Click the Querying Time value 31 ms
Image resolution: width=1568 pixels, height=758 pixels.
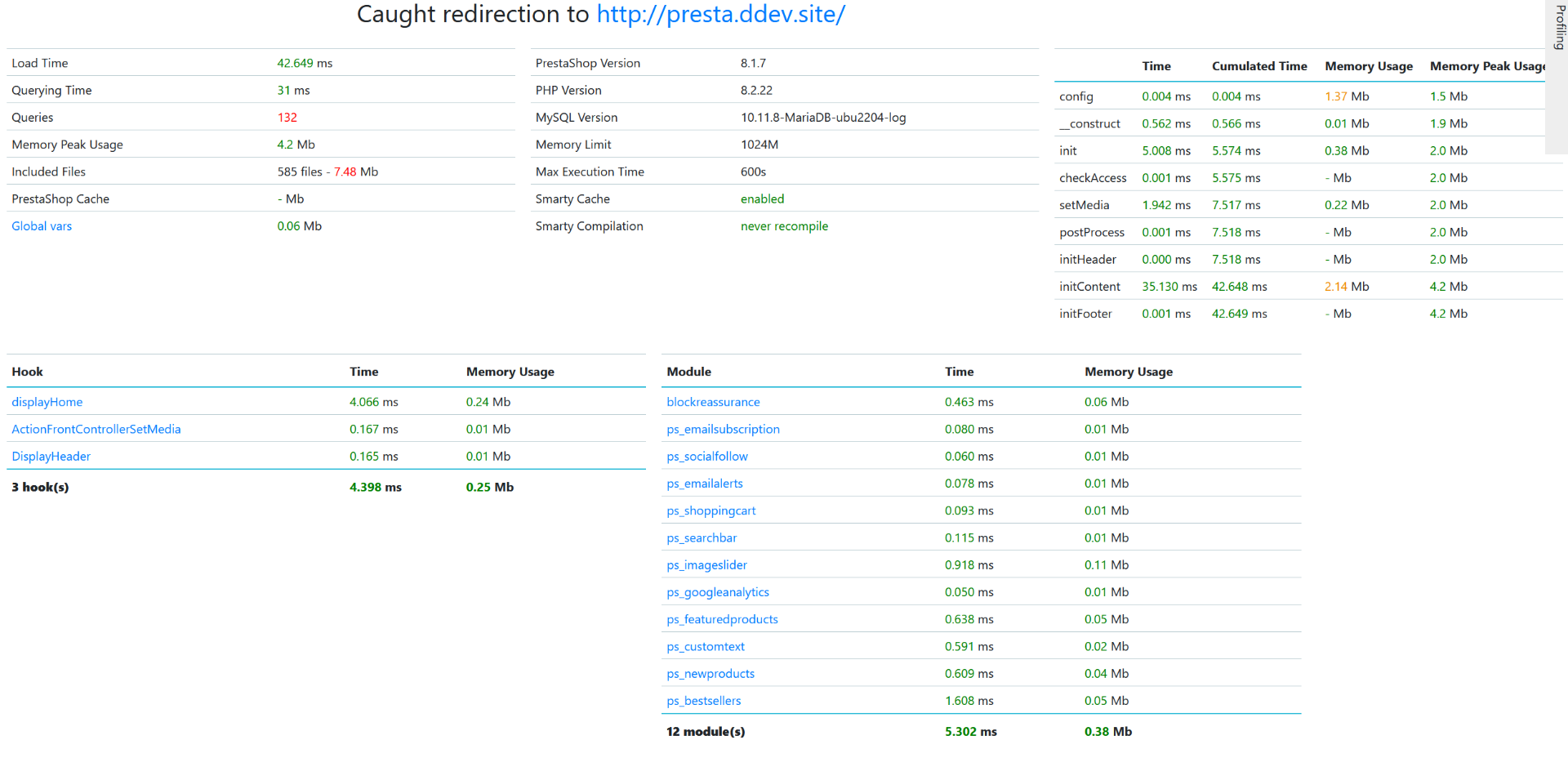(x=293, y=91)
